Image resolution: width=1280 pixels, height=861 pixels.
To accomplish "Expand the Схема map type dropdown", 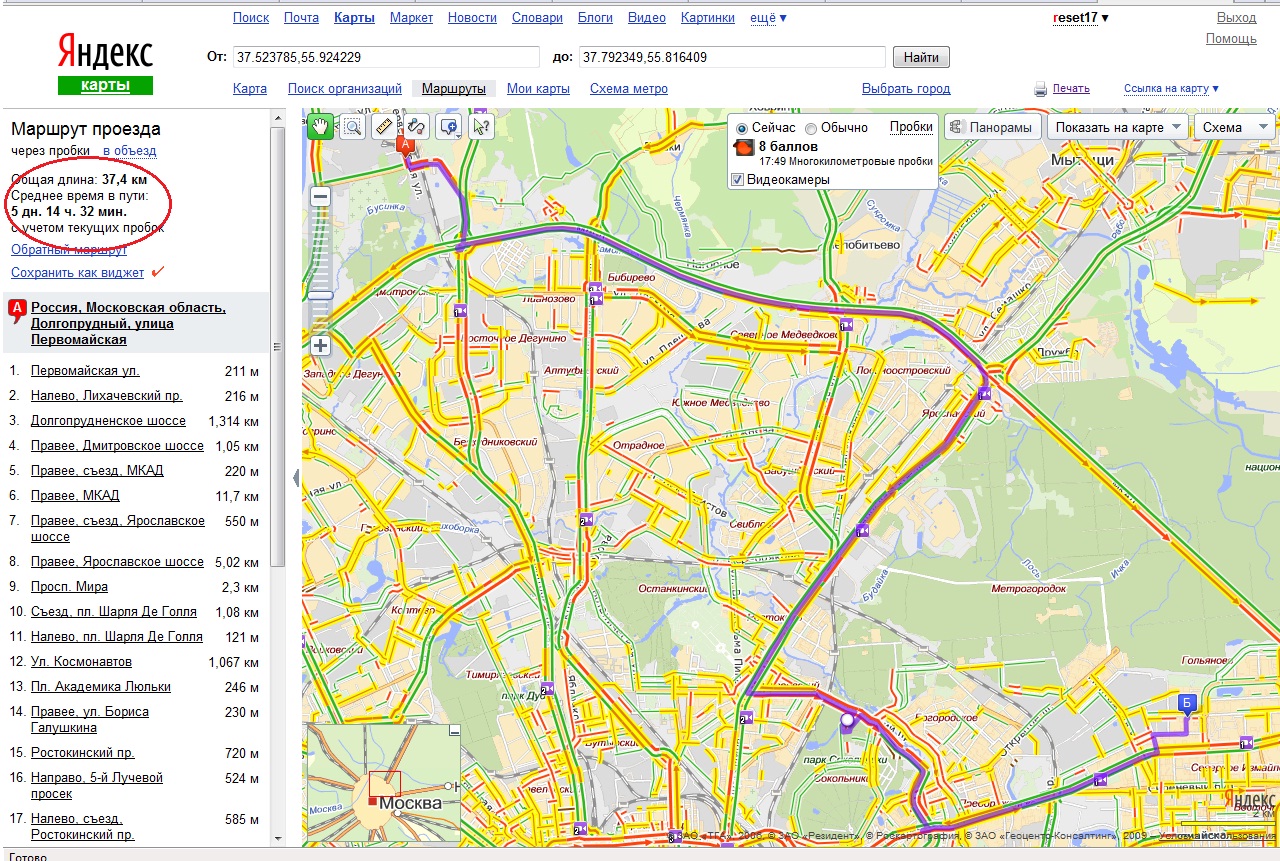I will pos(1235,127).
